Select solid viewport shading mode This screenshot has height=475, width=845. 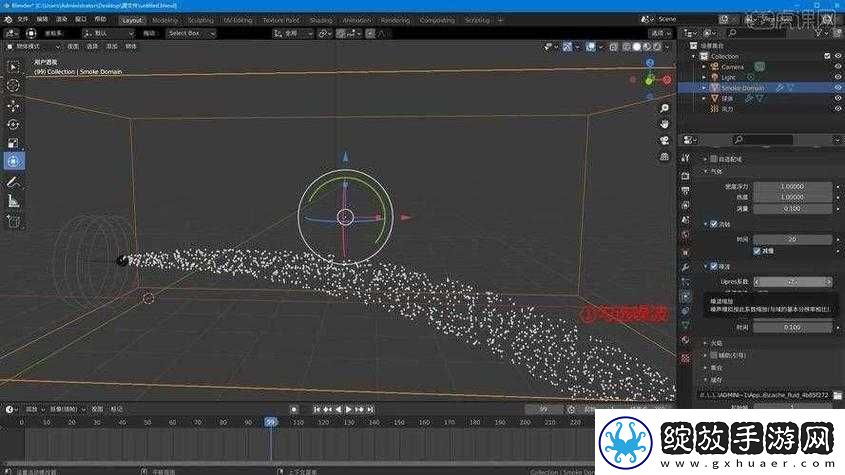coord(636,47)
